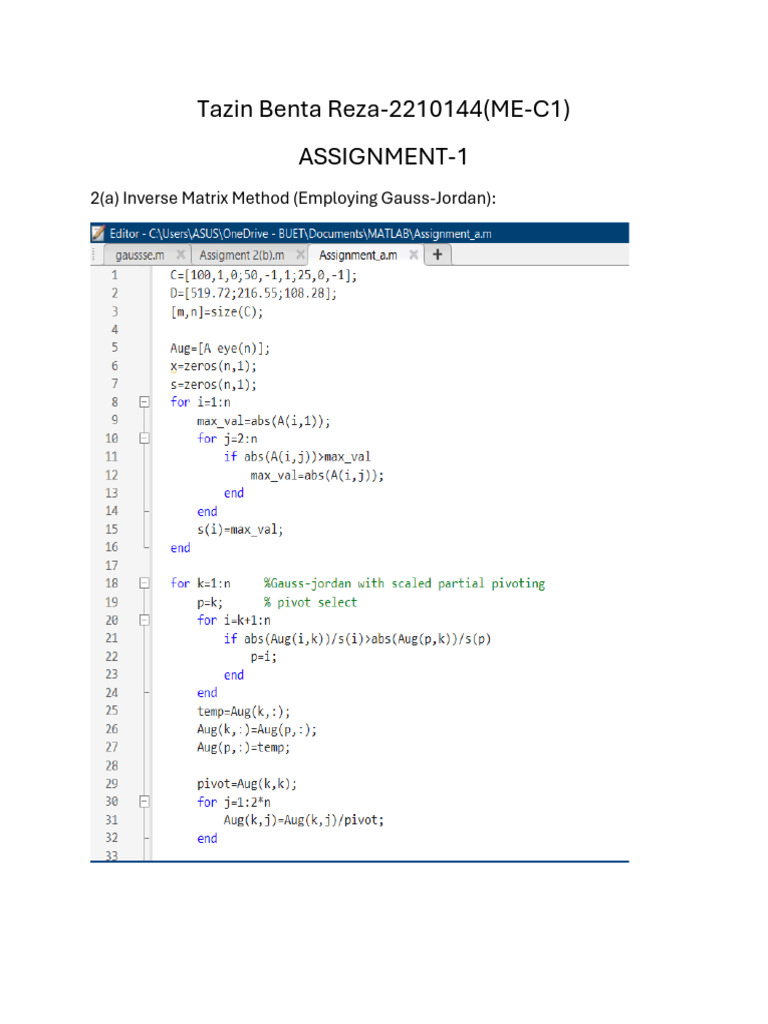Collapse the for j=1:2*n loop at line 30
This screenshot has width=768, height=1024.
(144, 802)
